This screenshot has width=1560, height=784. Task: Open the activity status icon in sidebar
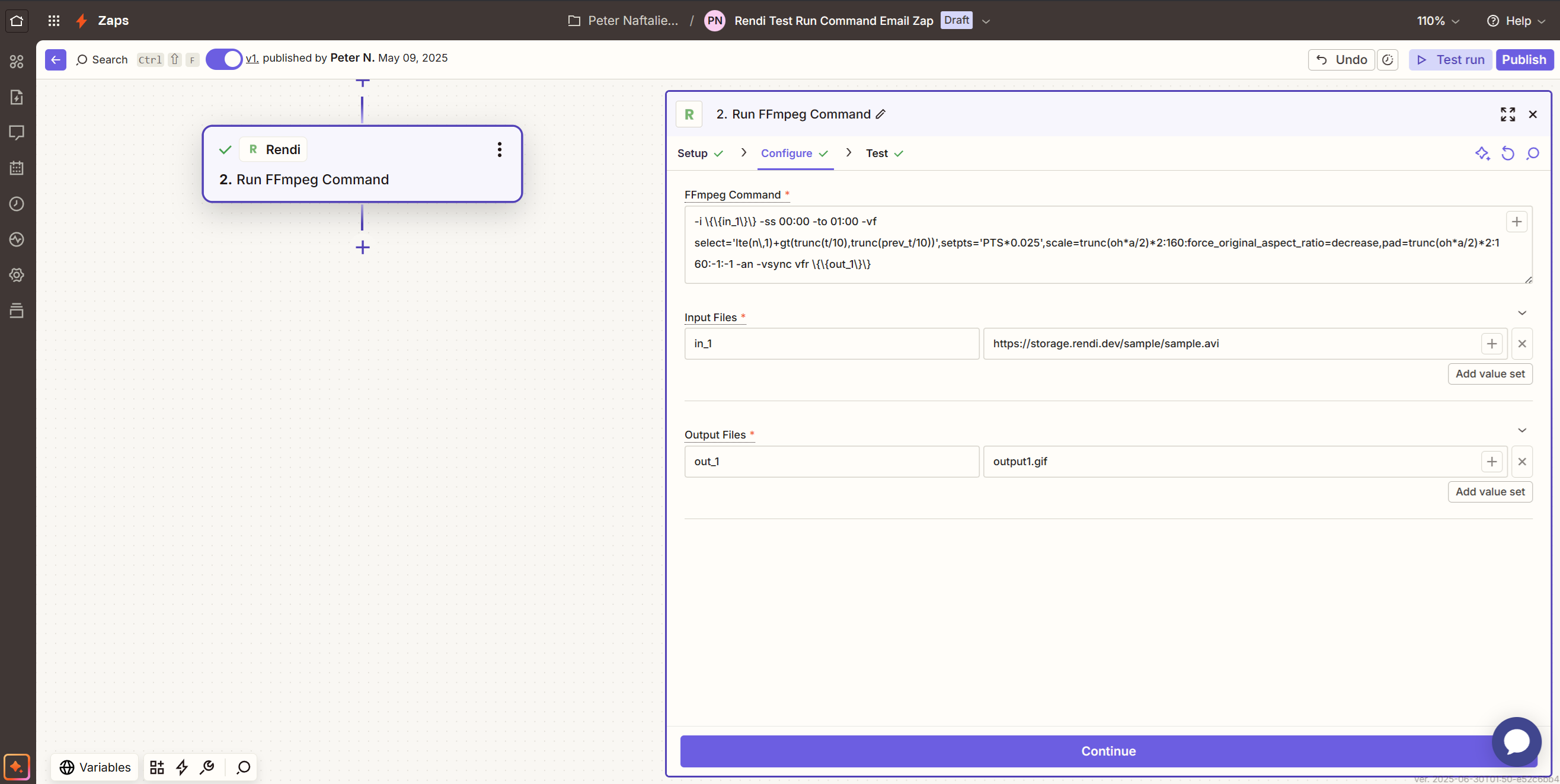(x=17, y=240)
